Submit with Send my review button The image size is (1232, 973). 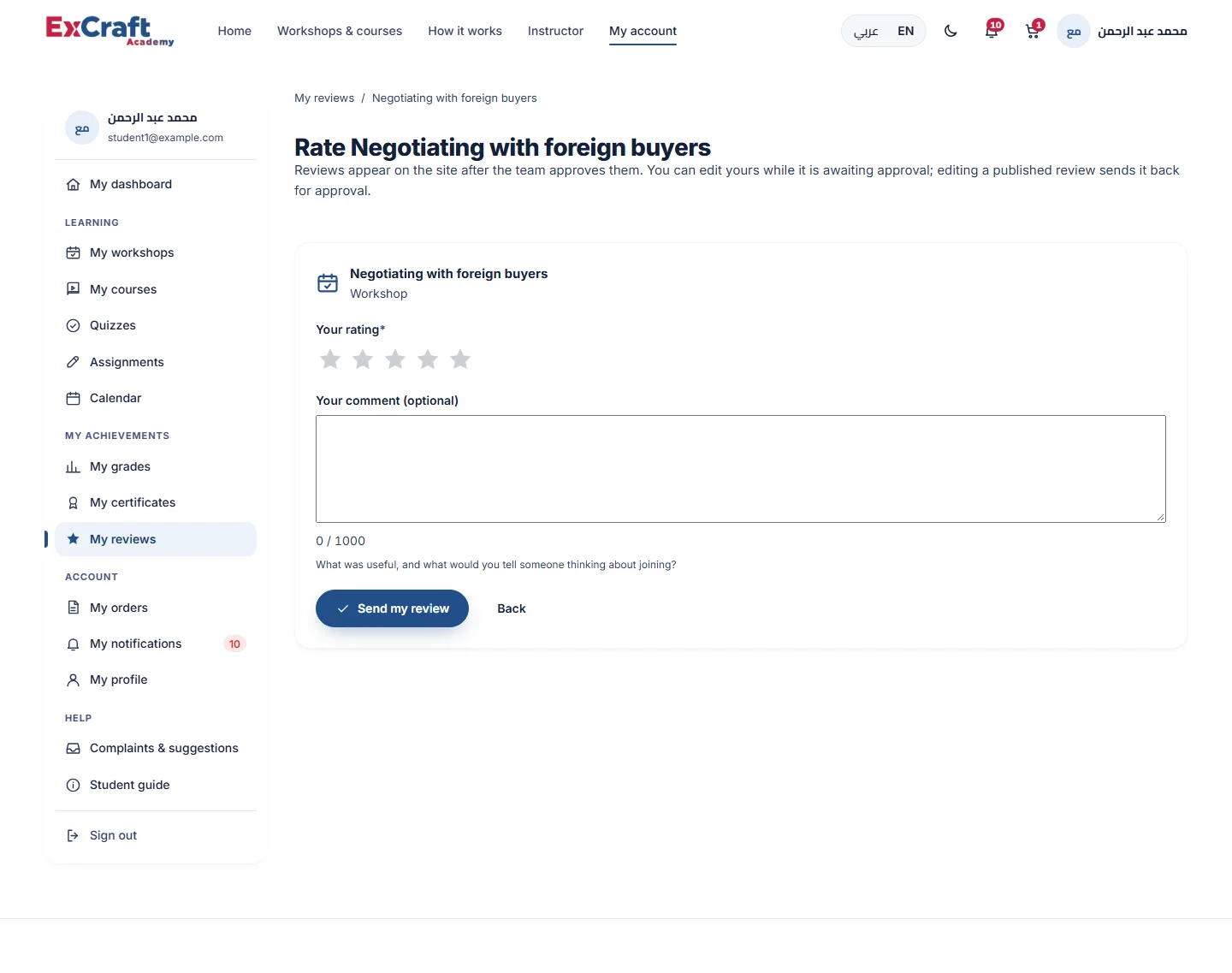[392, 608]
